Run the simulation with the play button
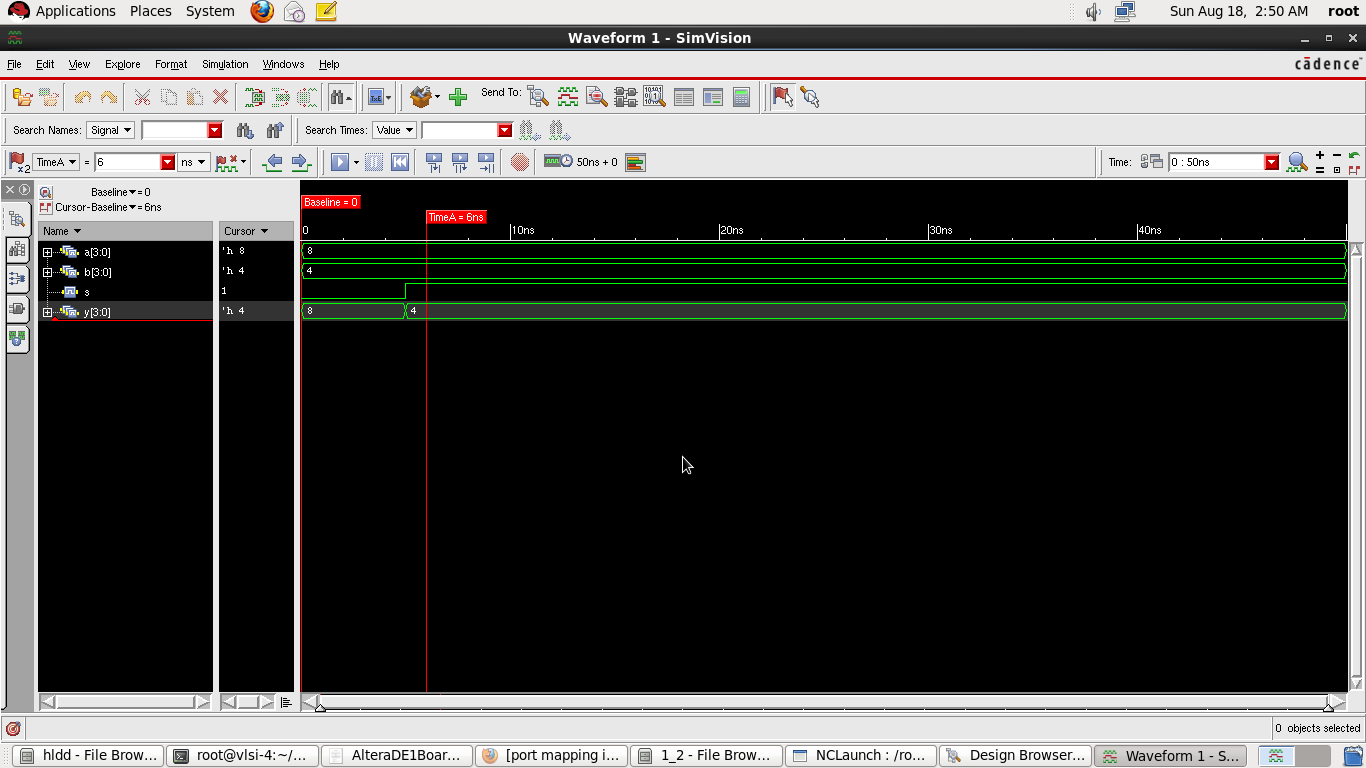This screenshot has width=1366, height=768. (340, 162)
